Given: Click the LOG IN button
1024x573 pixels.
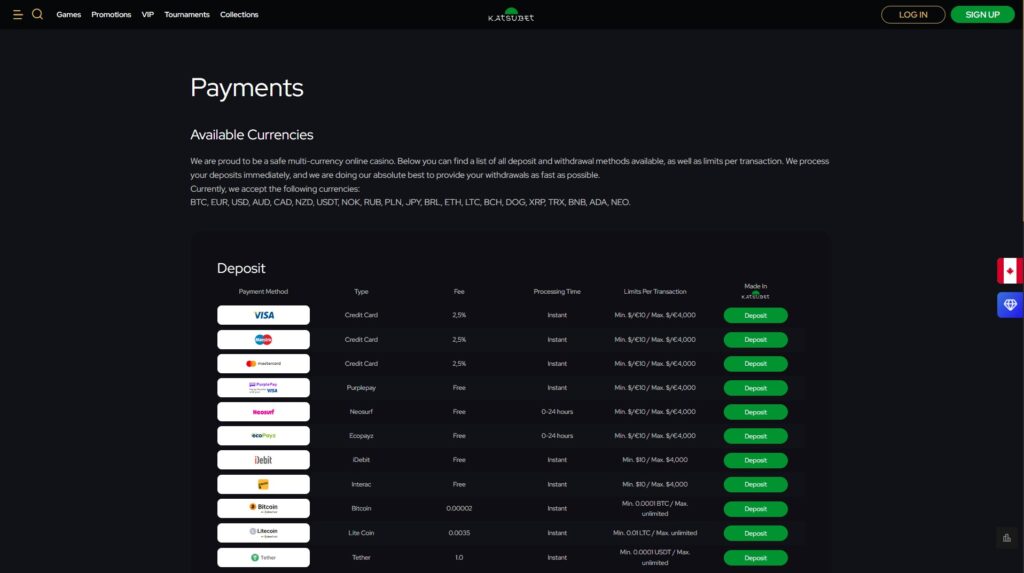Looking at the screenshot, I should point(913,14).
